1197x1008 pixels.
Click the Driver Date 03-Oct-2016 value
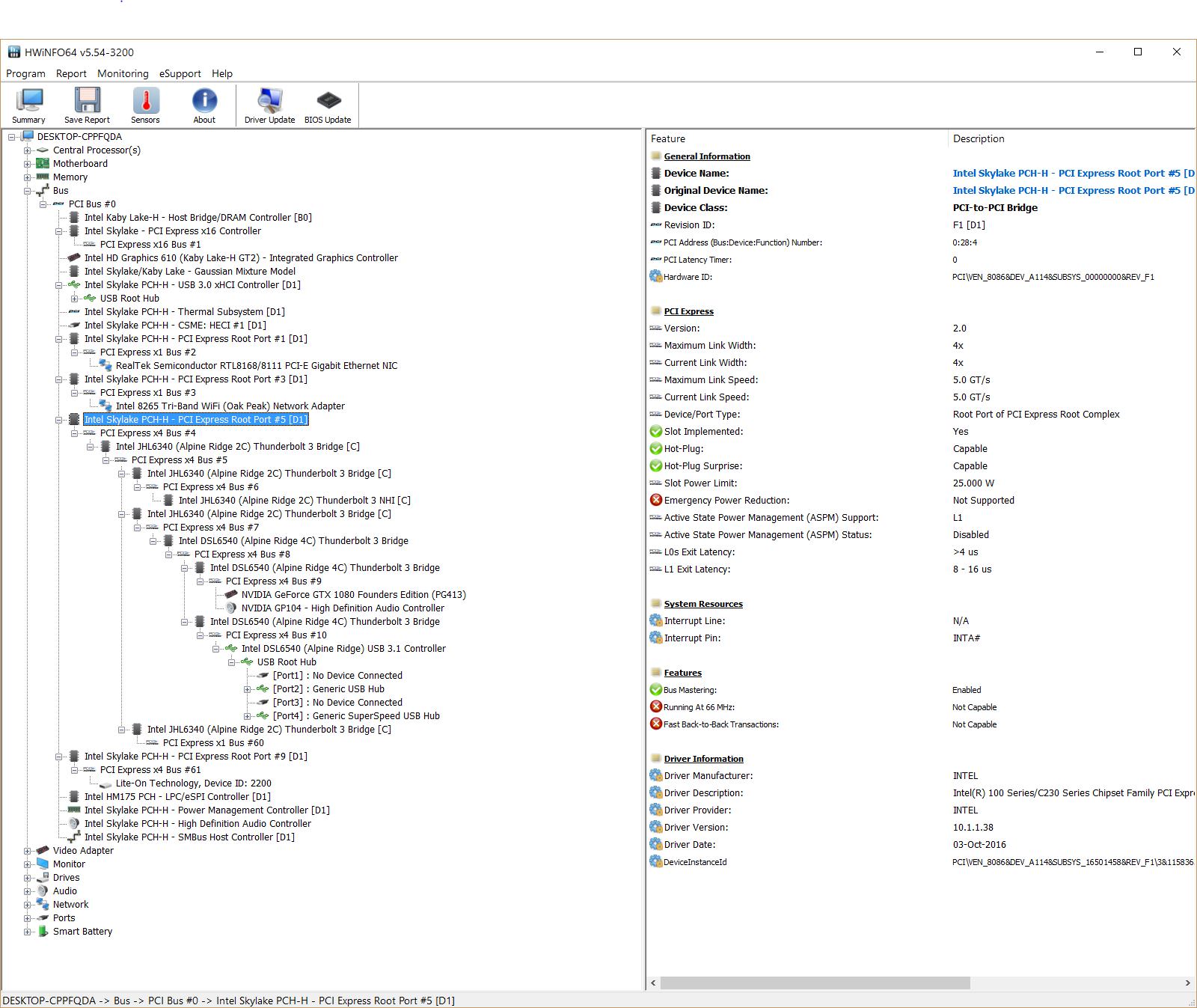click(979, 845)
